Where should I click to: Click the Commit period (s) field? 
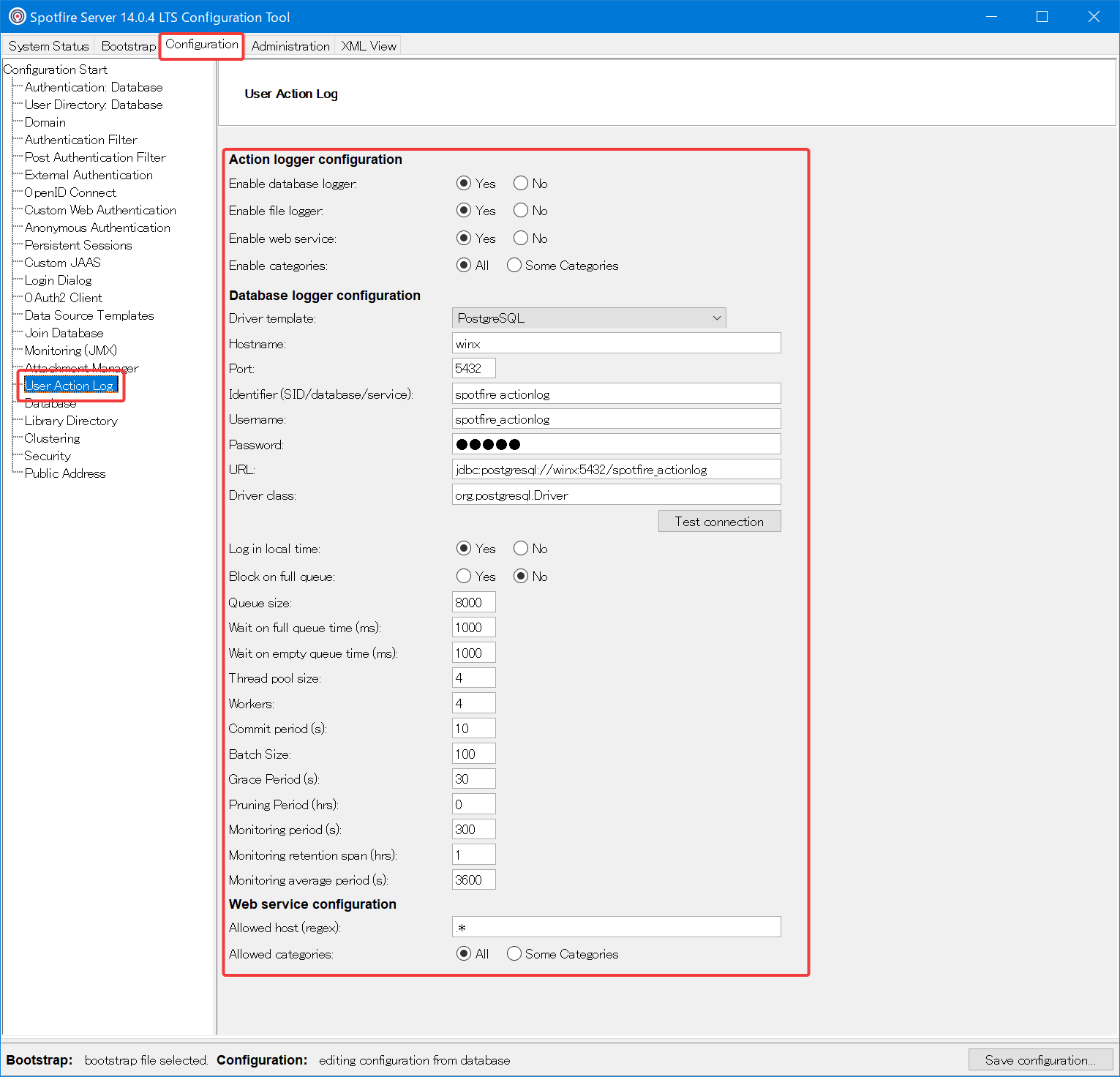point(474,729)
